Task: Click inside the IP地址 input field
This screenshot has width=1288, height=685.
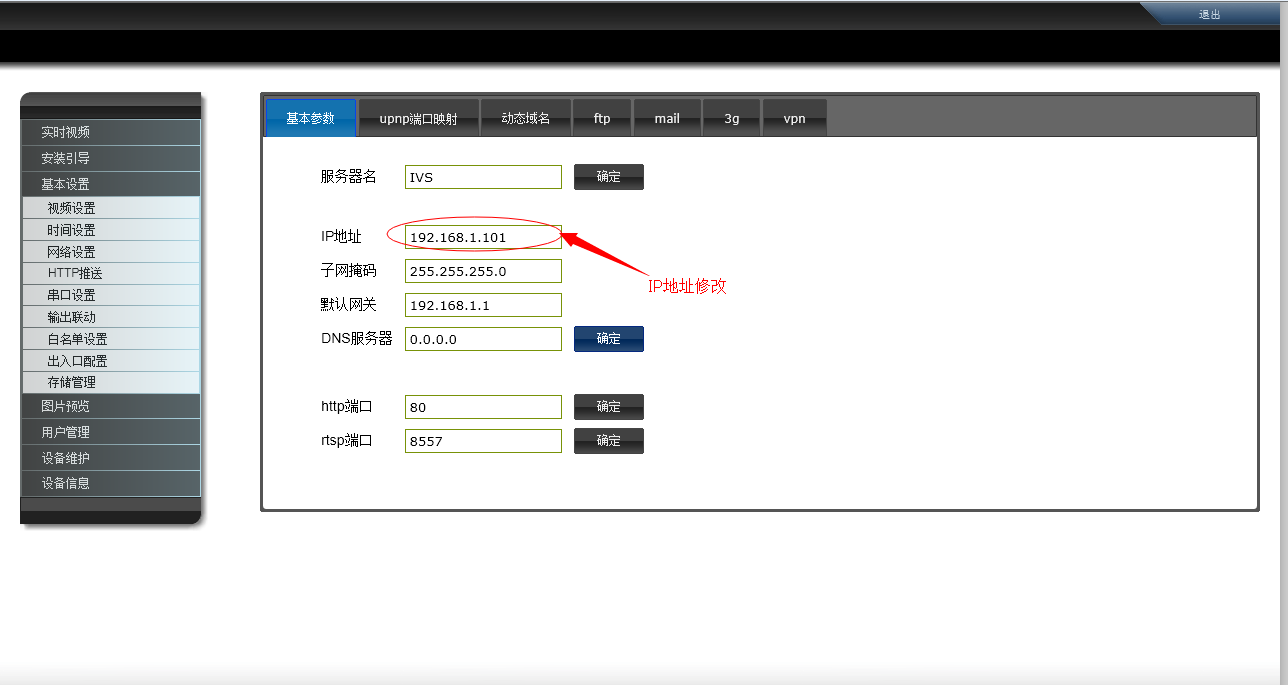Action: pos(482,236)
